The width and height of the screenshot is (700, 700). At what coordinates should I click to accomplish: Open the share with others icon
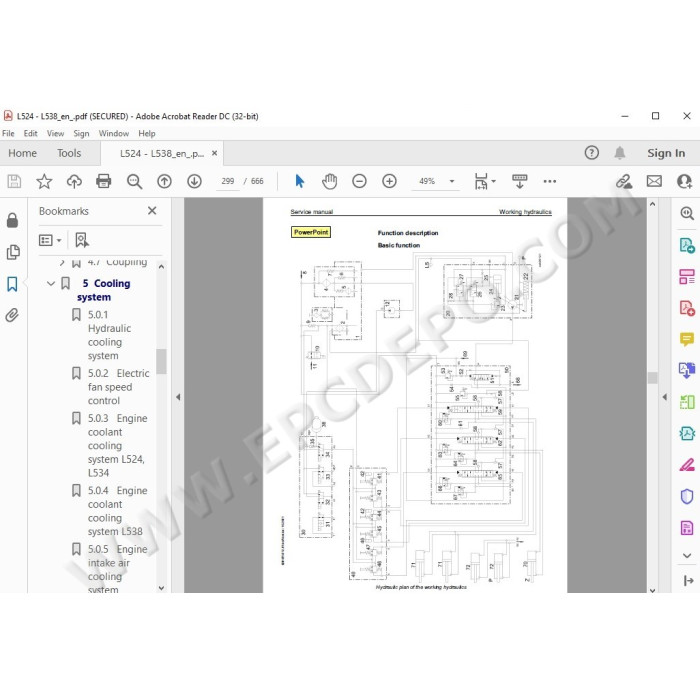684,181
